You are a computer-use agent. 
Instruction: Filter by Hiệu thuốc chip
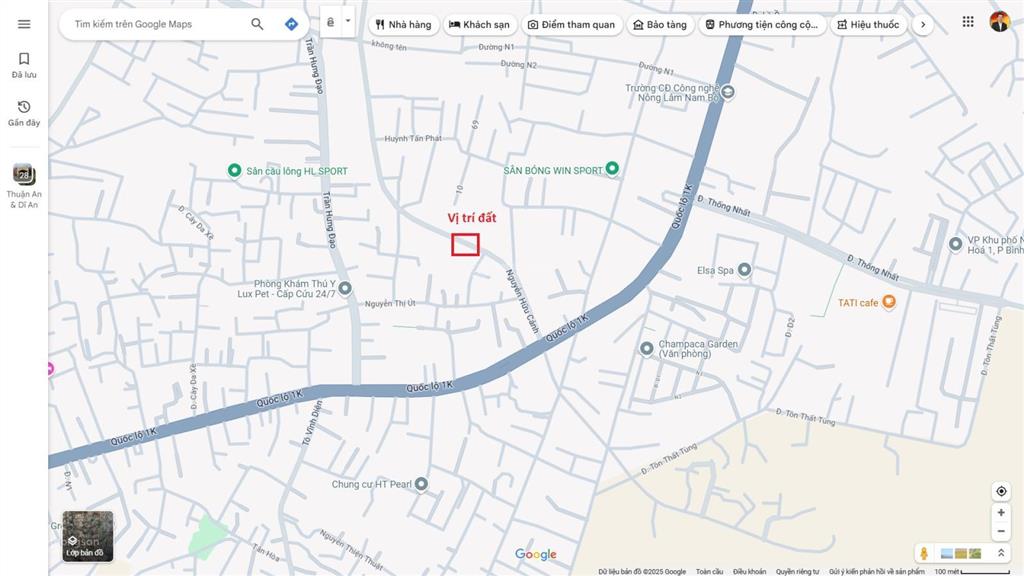[x=868, y=25]
